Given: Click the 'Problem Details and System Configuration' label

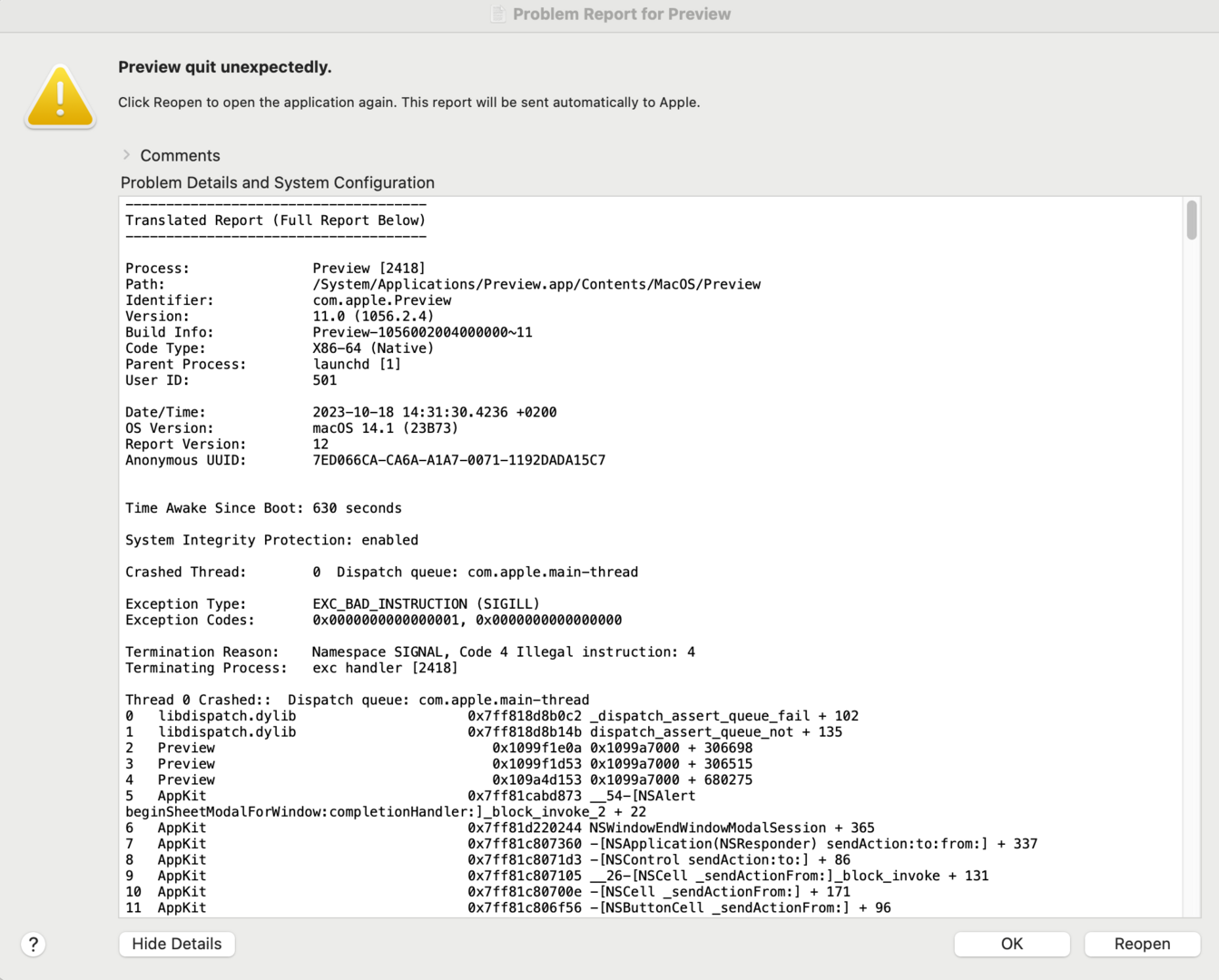Looking at the screenshot, I should [278, 182].
